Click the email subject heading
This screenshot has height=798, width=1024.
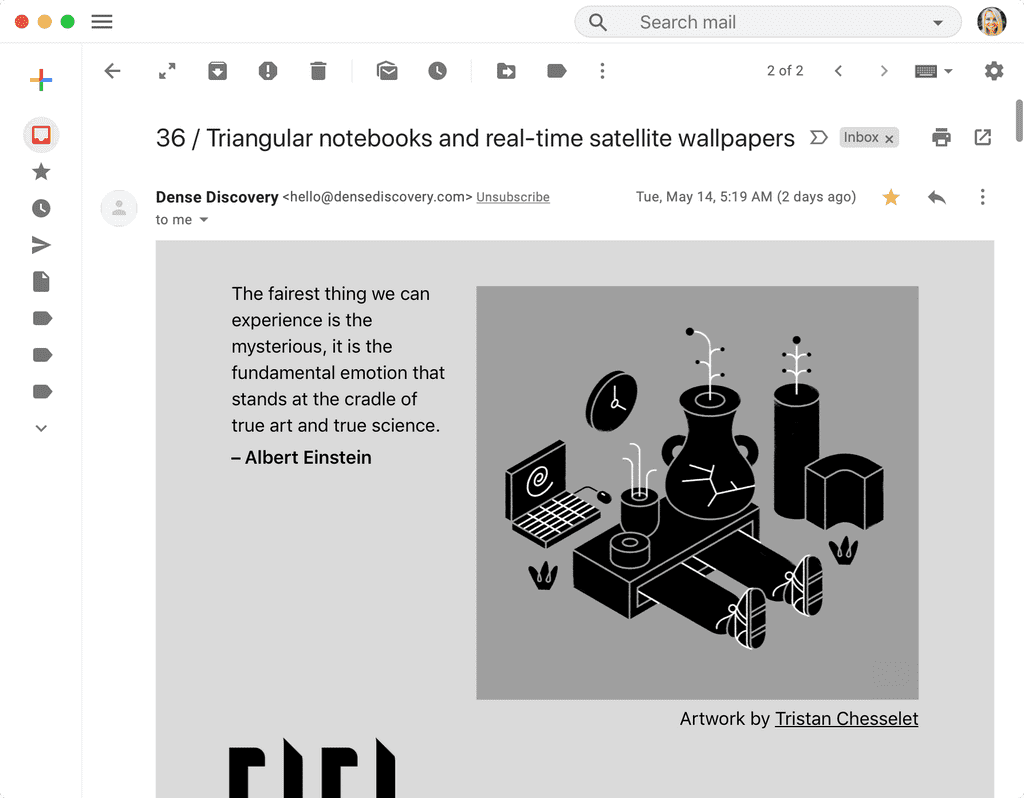(x=475, y=138)
